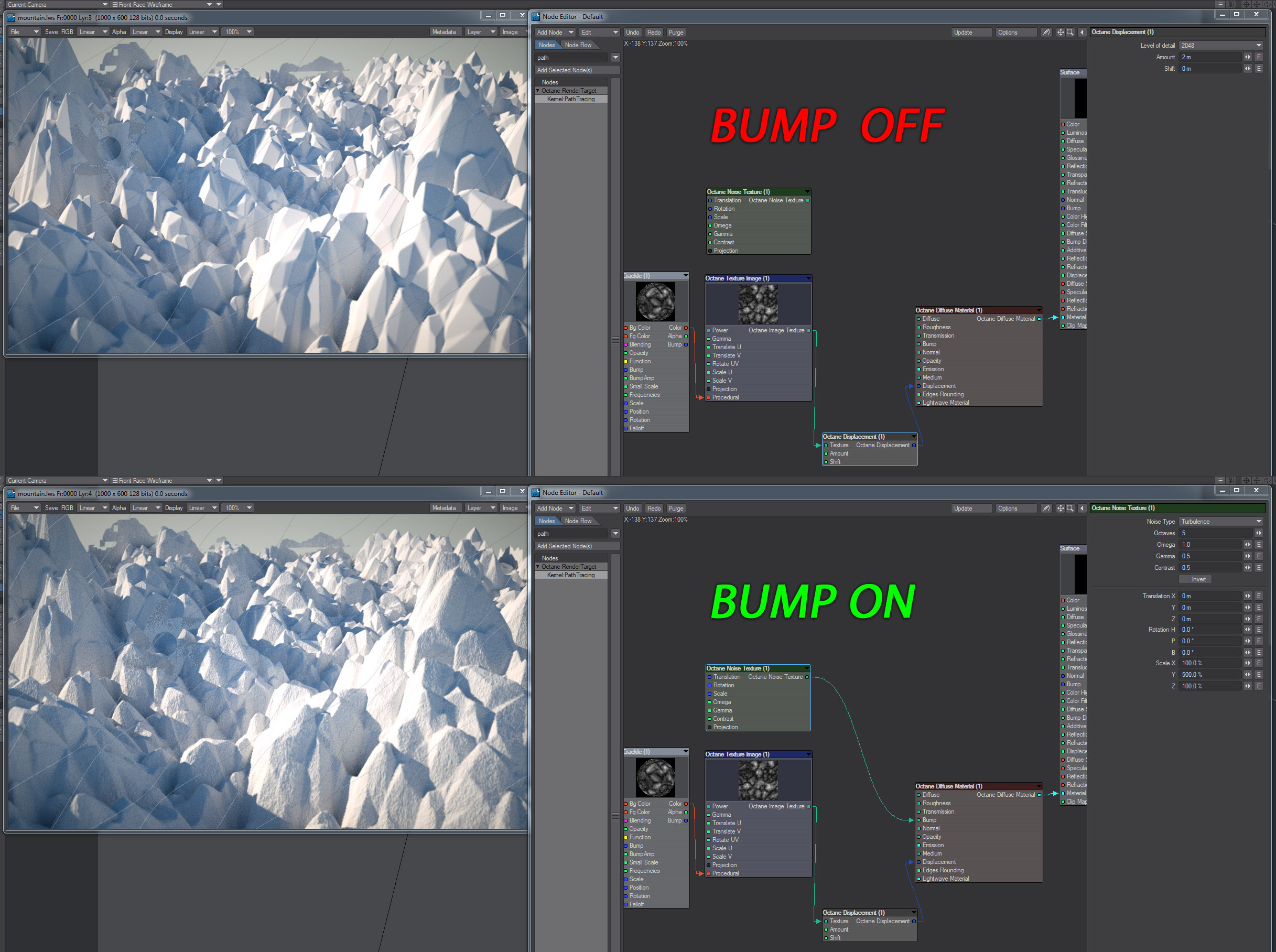Image resolution: width=1276 pixels, height=952 pixels.
Task: Click Cackle node preview sphere in upper editor
Action: [655, 301]
